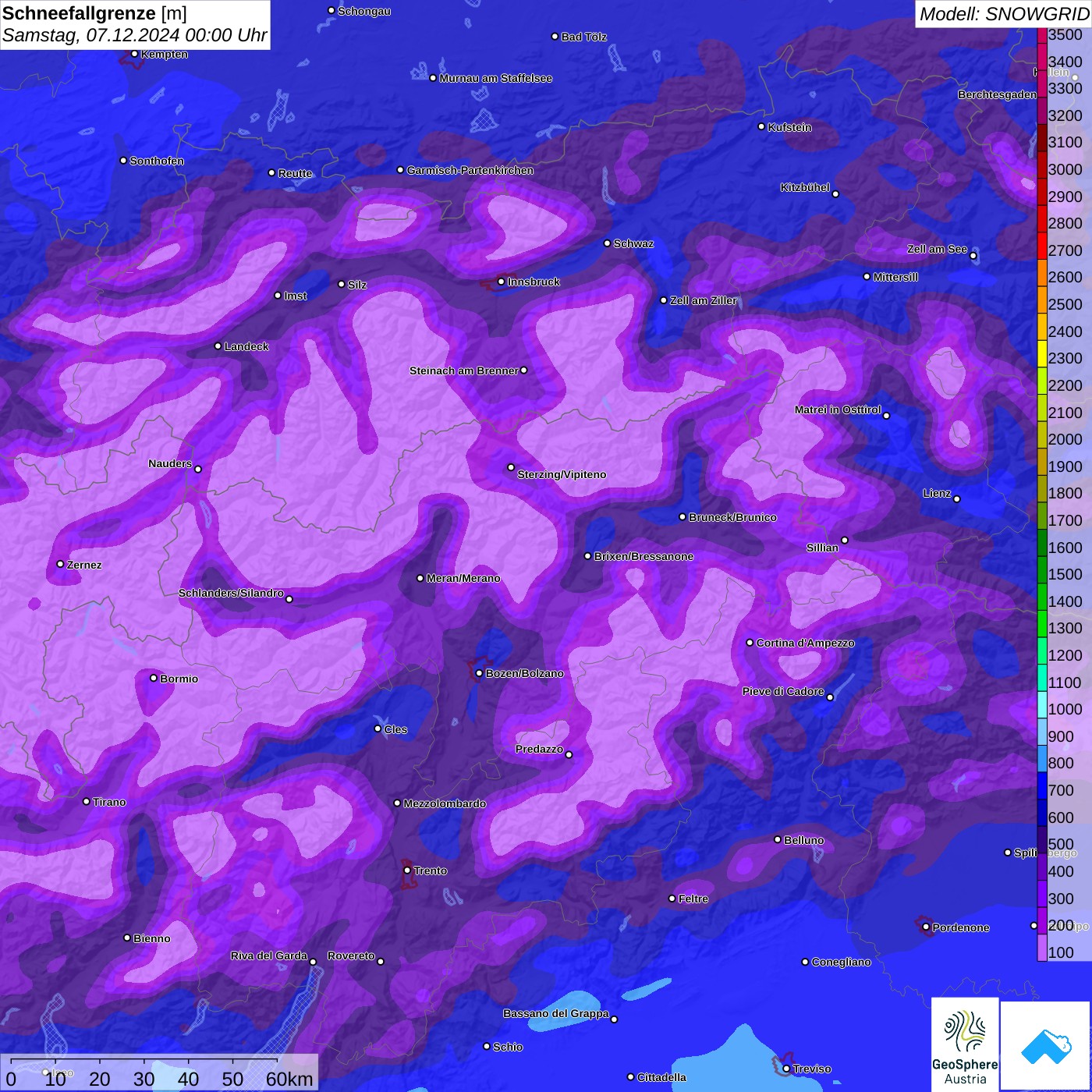Select the 1400 green legend swatch
The width and height of the screenshot is (1092, 1092).
point(1042,597)
